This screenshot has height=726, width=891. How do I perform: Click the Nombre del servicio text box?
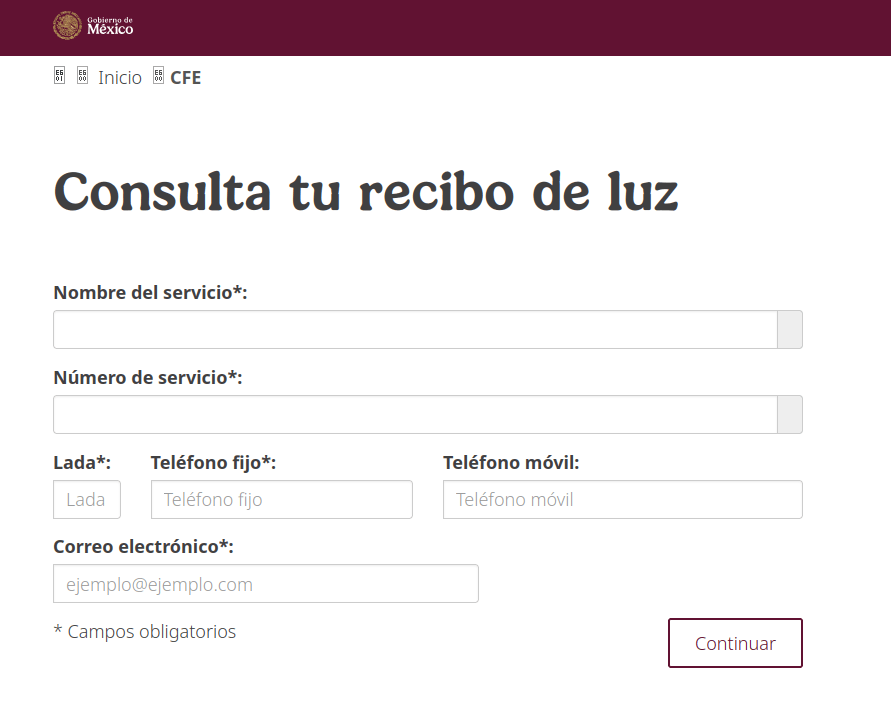pos(414,329)
